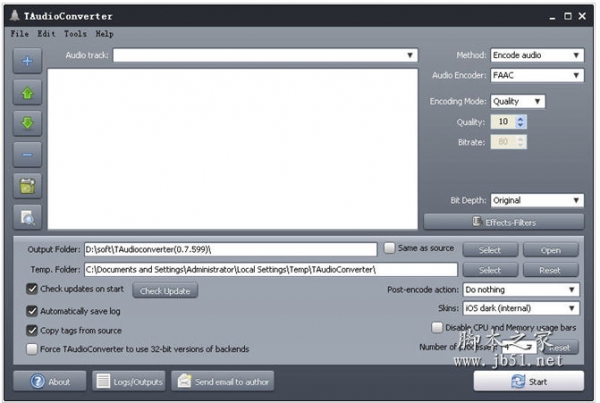
Task: Click the Output Folder path field
Action: click(x=231, y=250)
